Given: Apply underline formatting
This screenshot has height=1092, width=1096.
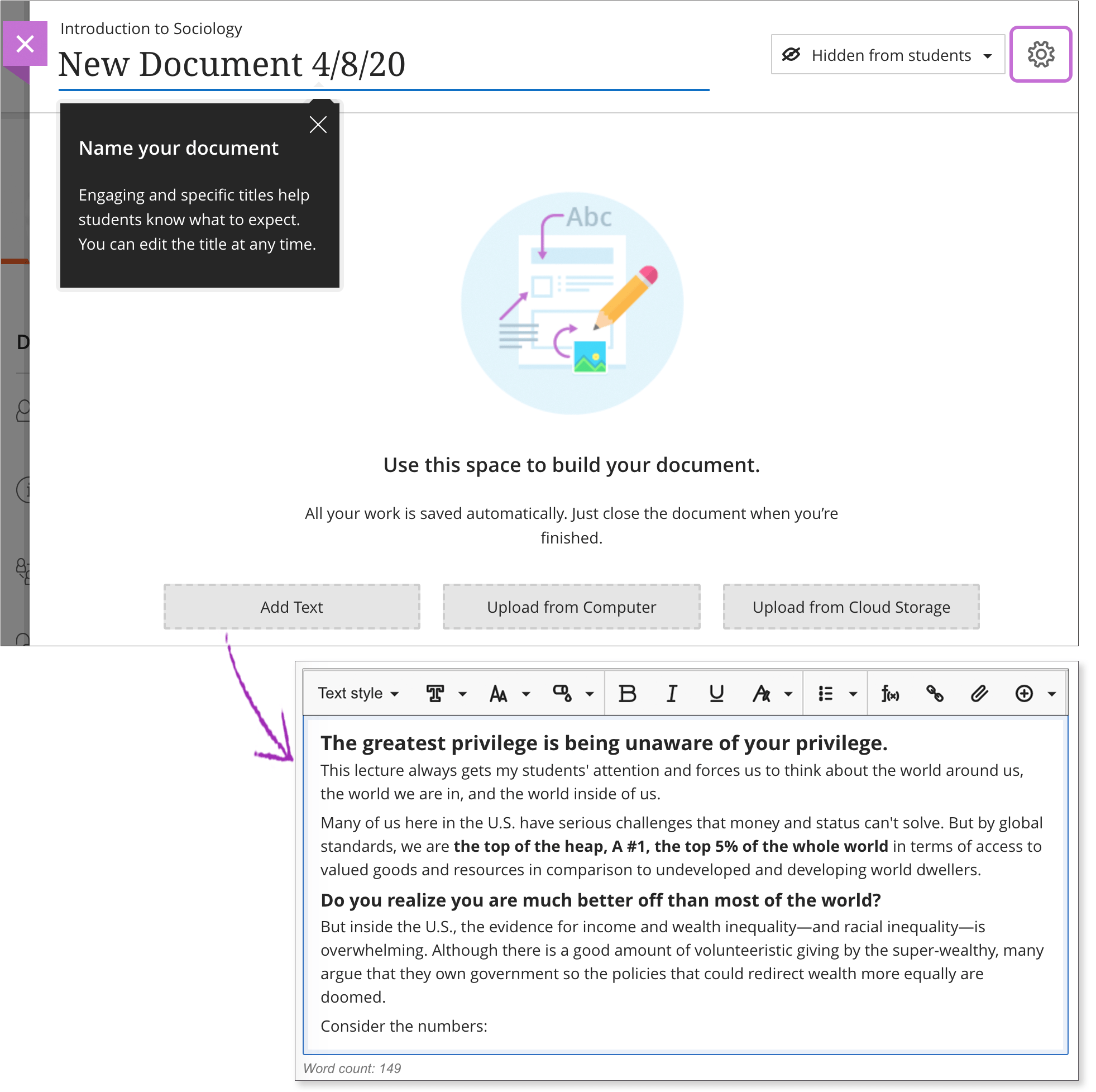Looking at the screenshot, I should (716, 694).
